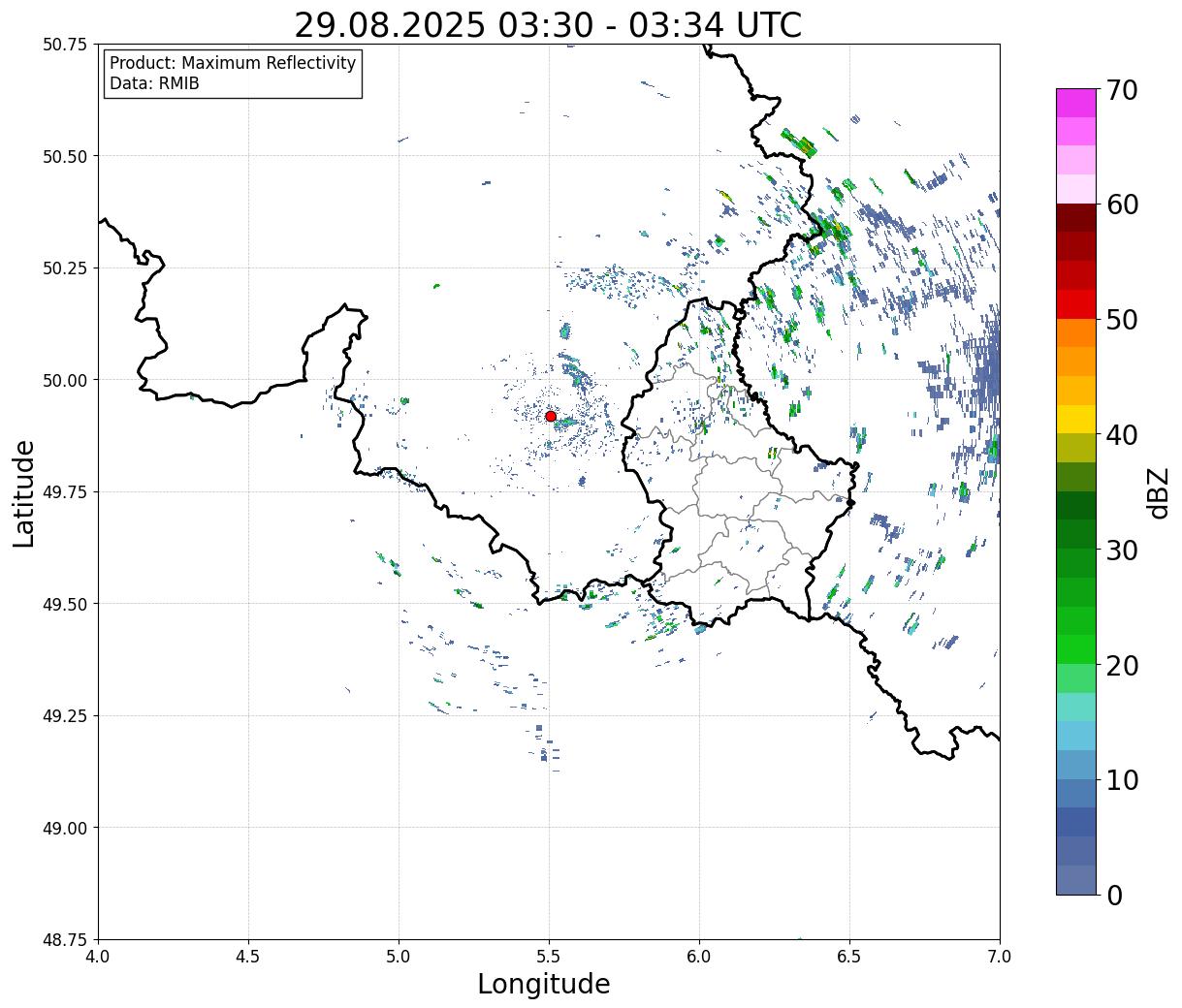Click the latitude tick label 49.00
Viewport: 1182px width, 1008px height.
pyautogui.click(x=65, y=828)
